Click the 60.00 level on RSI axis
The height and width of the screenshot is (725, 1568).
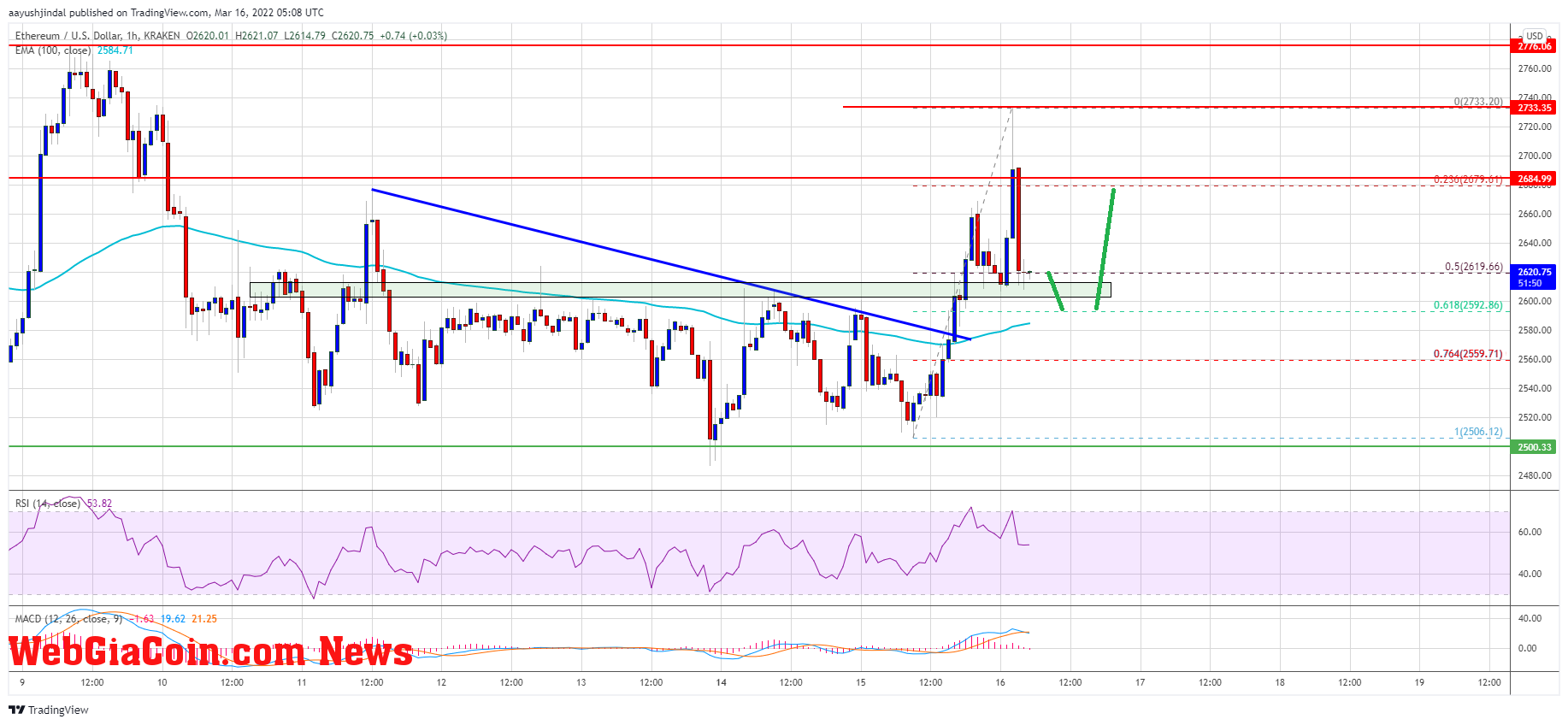(x=1530, y=532)
